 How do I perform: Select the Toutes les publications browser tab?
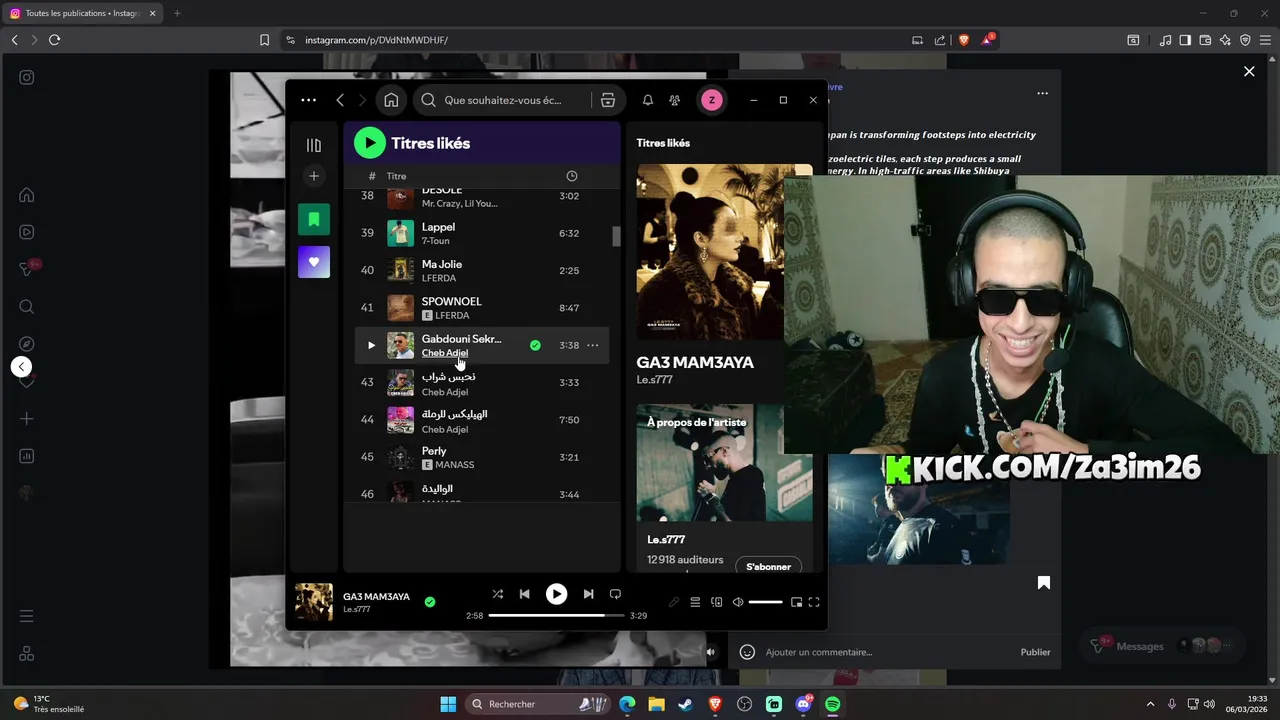83,13
